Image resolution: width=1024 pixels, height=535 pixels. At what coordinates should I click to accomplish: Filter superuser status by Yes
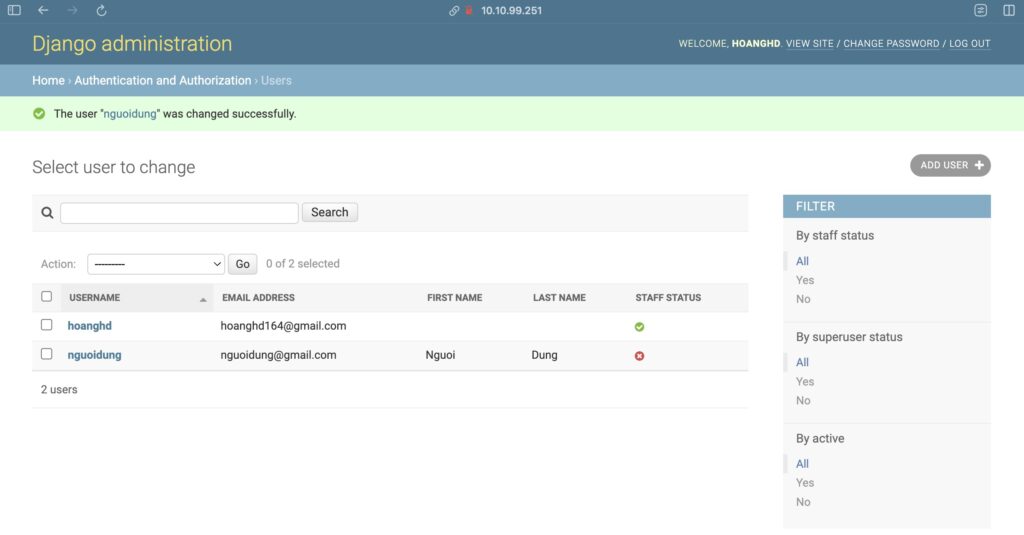tap(805, 381)
